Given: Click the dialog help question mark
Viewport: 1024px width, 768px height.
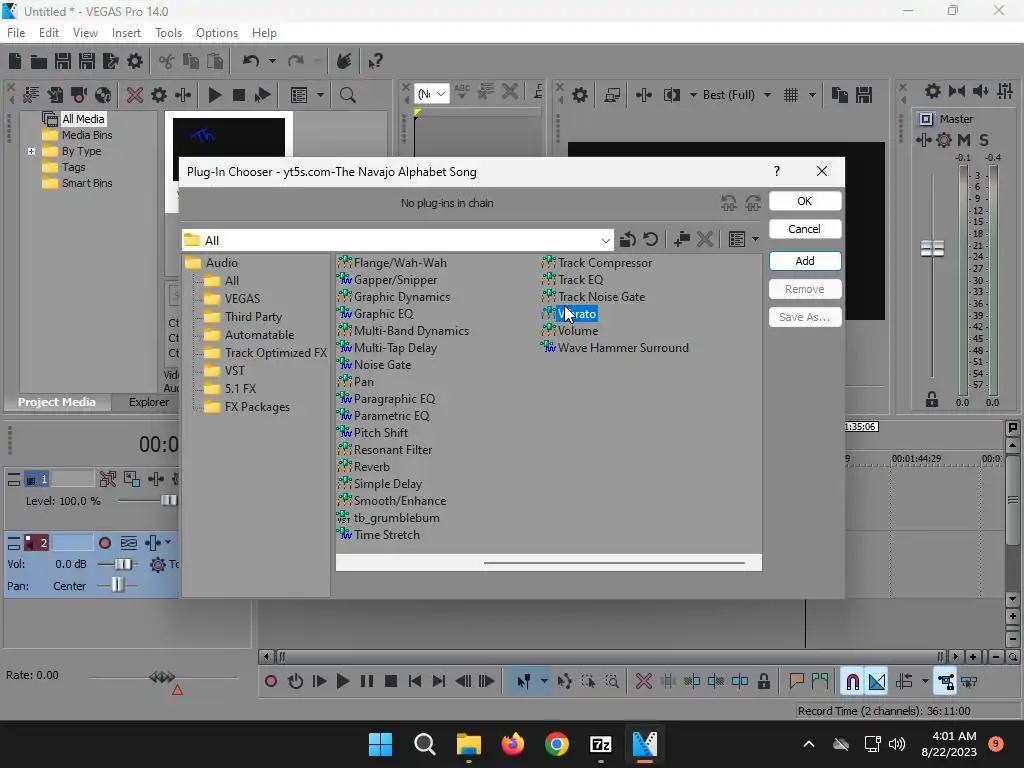Looking at the screenshot, I should pos(776,171).
